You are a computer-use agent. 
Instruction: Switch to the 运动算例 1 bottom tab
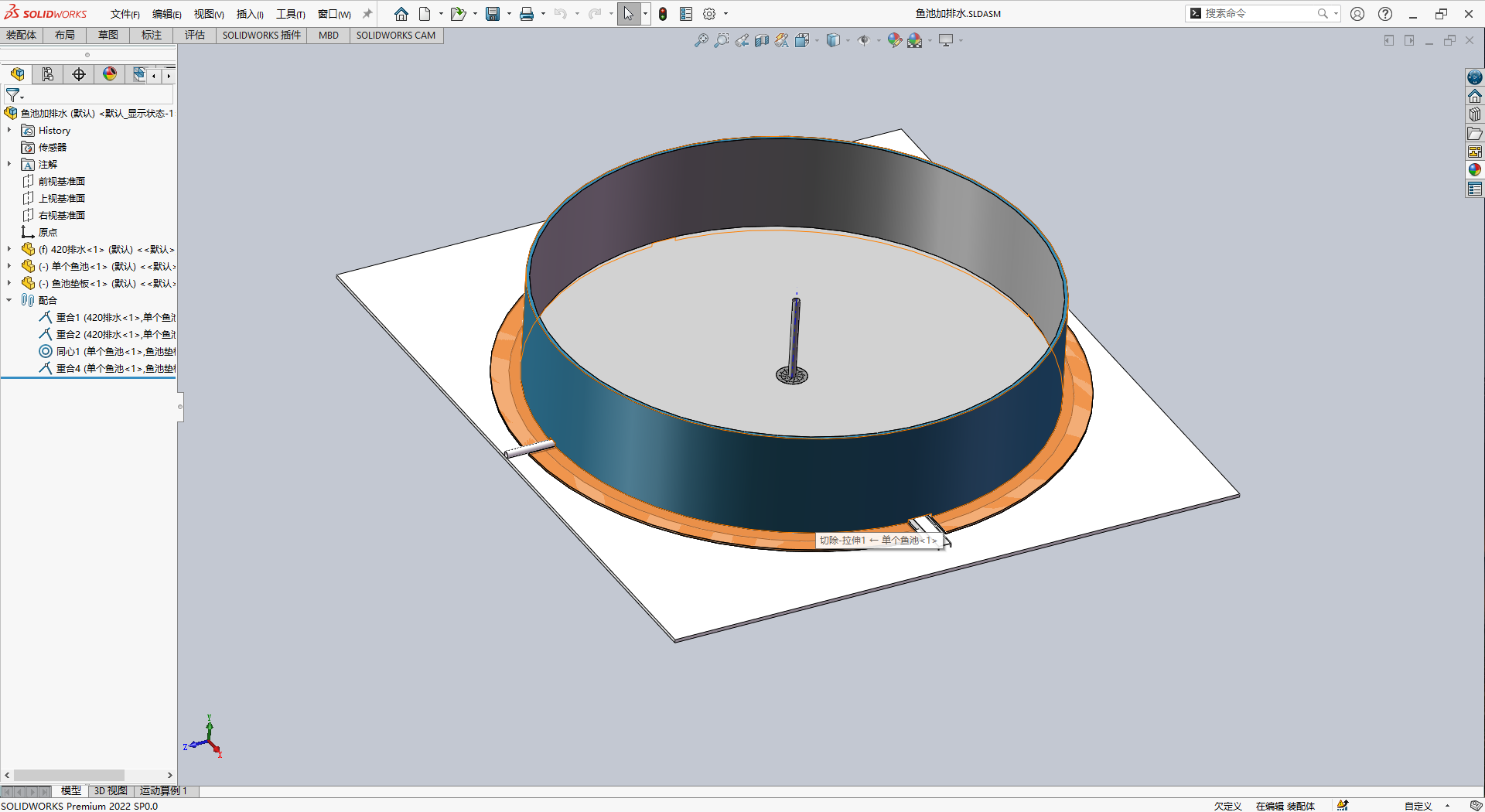163,791
